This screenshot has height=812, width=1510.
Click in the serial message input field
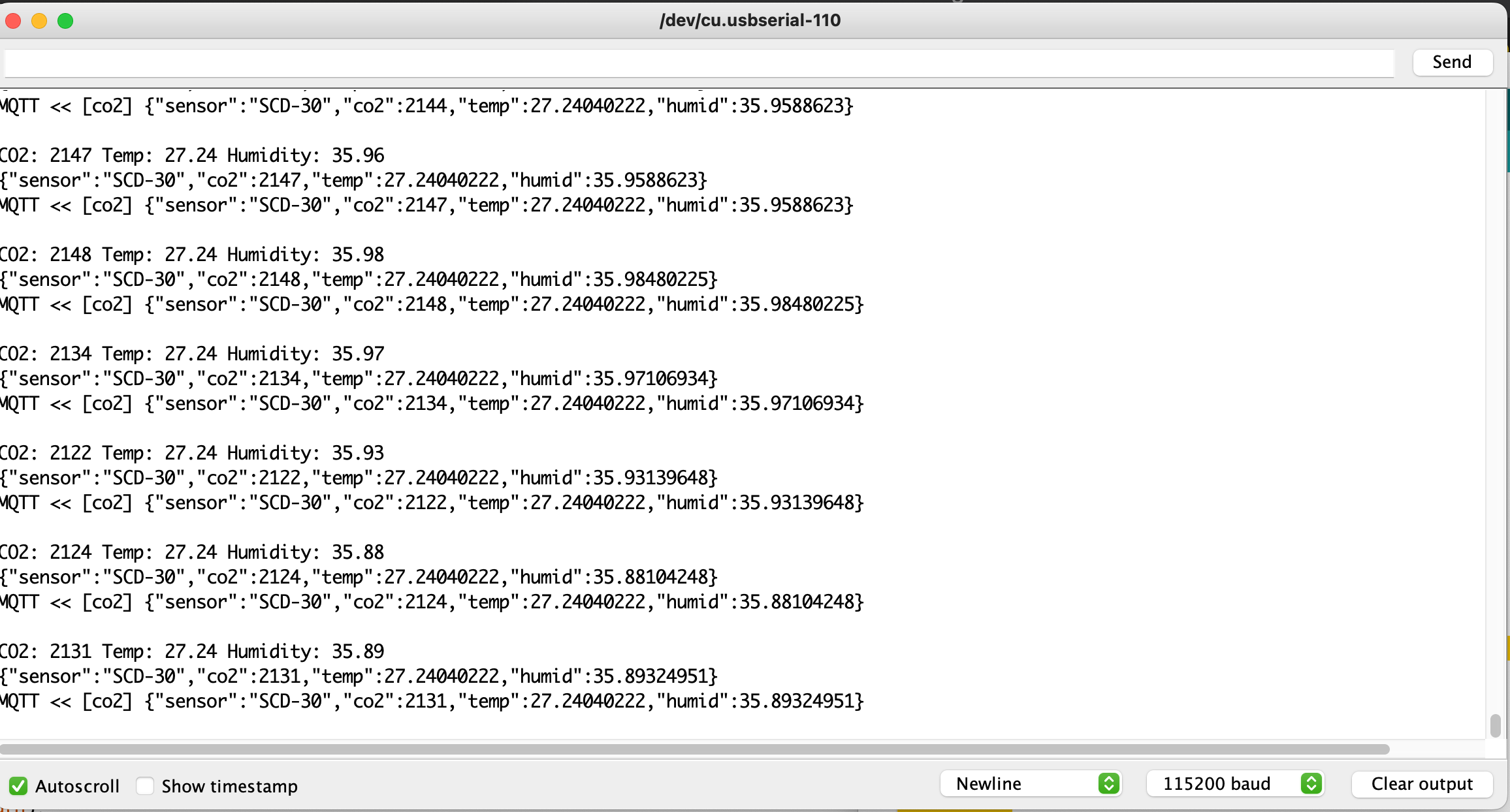click(x=699, y=63)
